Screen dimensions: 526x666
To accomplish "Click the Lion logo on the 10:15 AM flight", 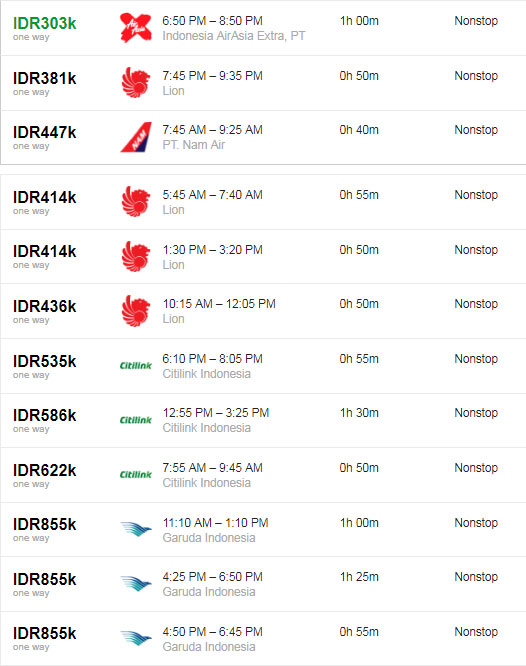I will [136, 311].
